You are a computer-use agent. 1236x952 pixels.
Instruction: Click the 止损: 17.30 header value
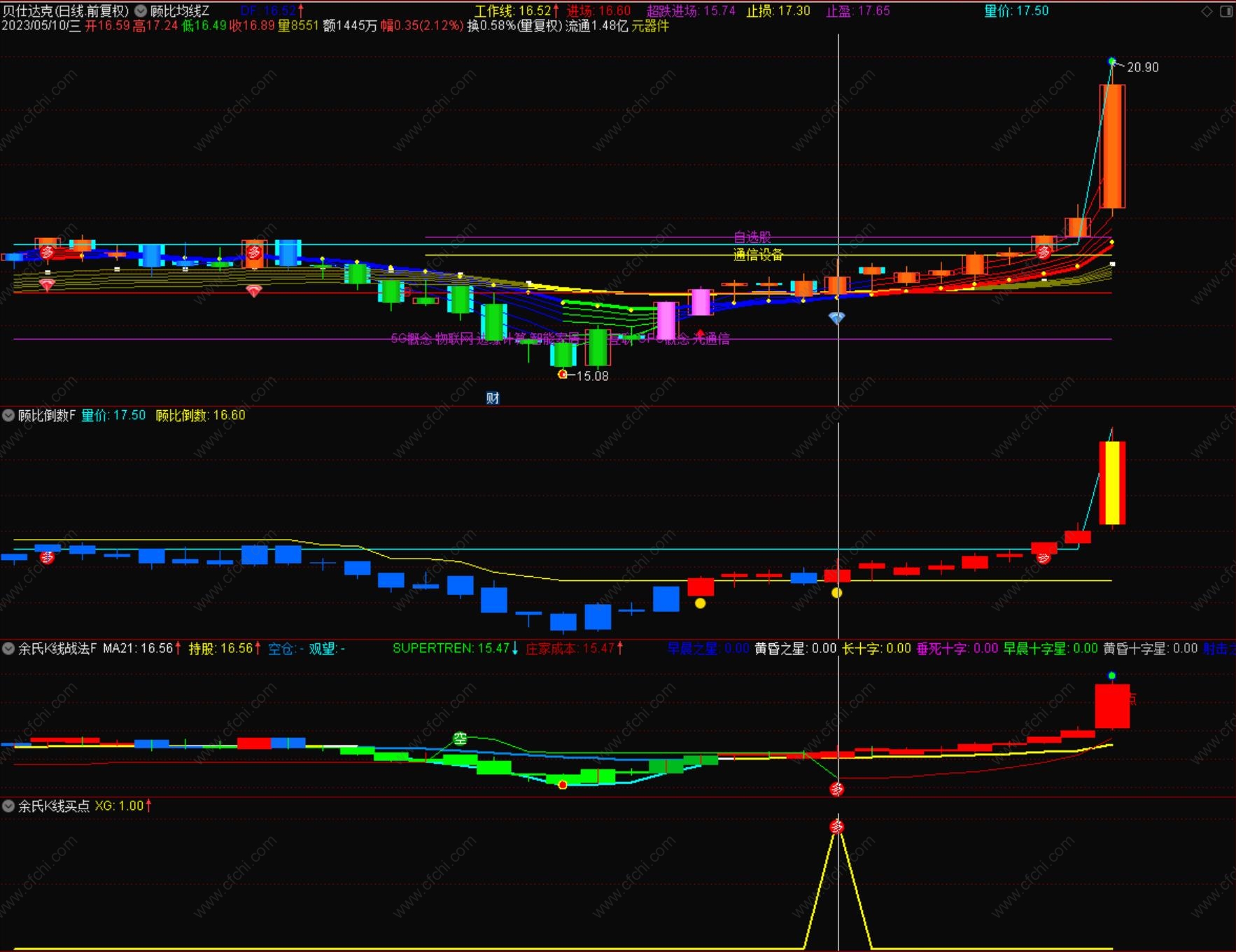778,11
